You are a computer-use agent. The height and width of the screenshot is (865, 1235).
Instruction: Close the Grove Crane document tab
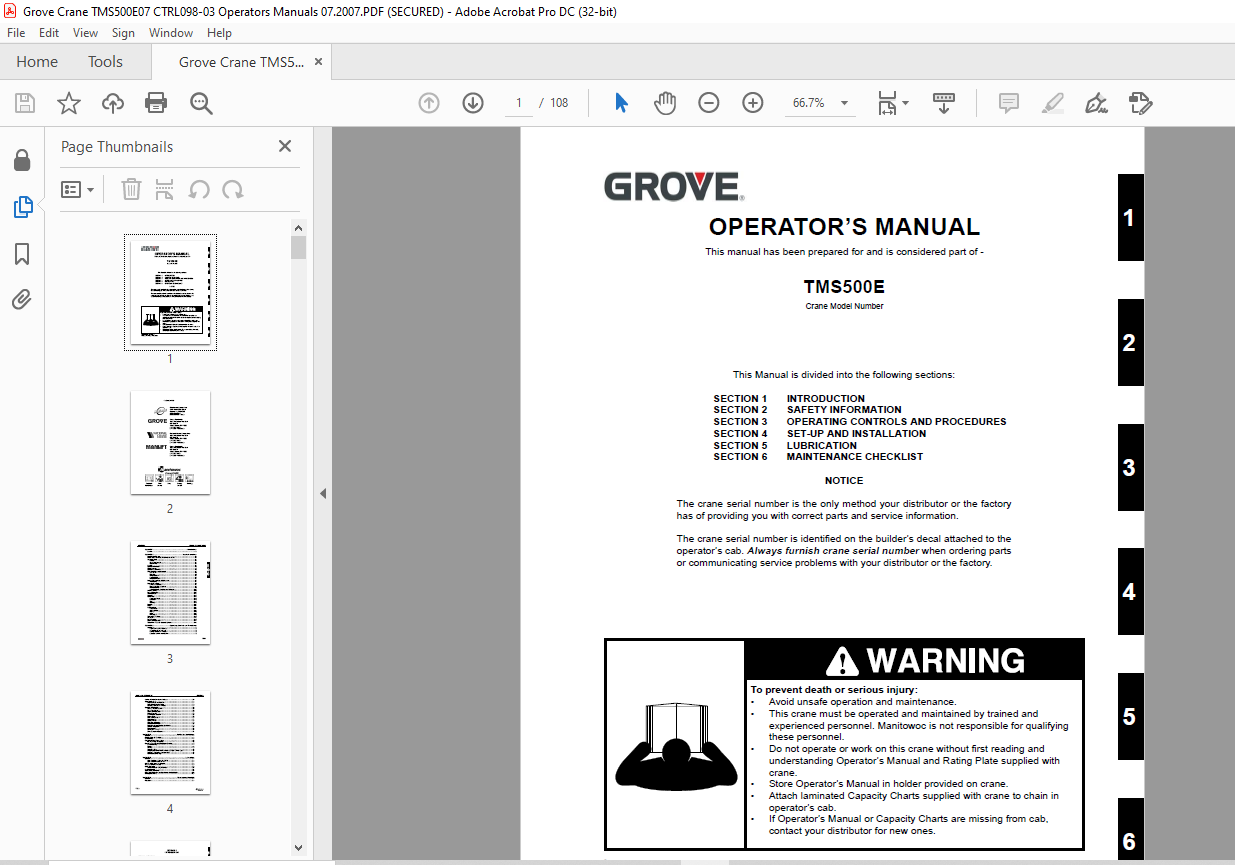(318, 62)
